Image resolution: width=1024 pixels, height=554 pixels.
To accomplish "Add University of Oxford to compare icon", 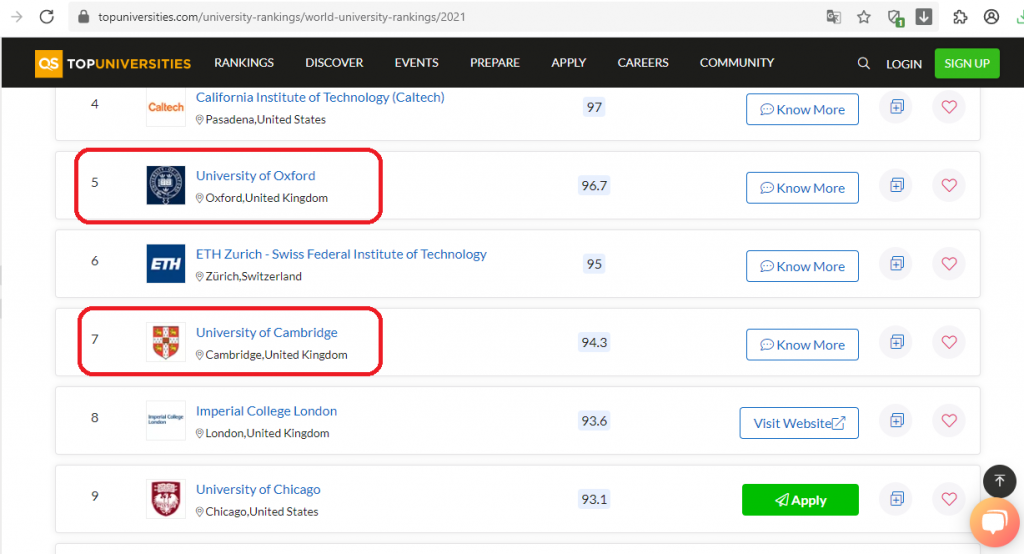I will [x=897, y=185].
